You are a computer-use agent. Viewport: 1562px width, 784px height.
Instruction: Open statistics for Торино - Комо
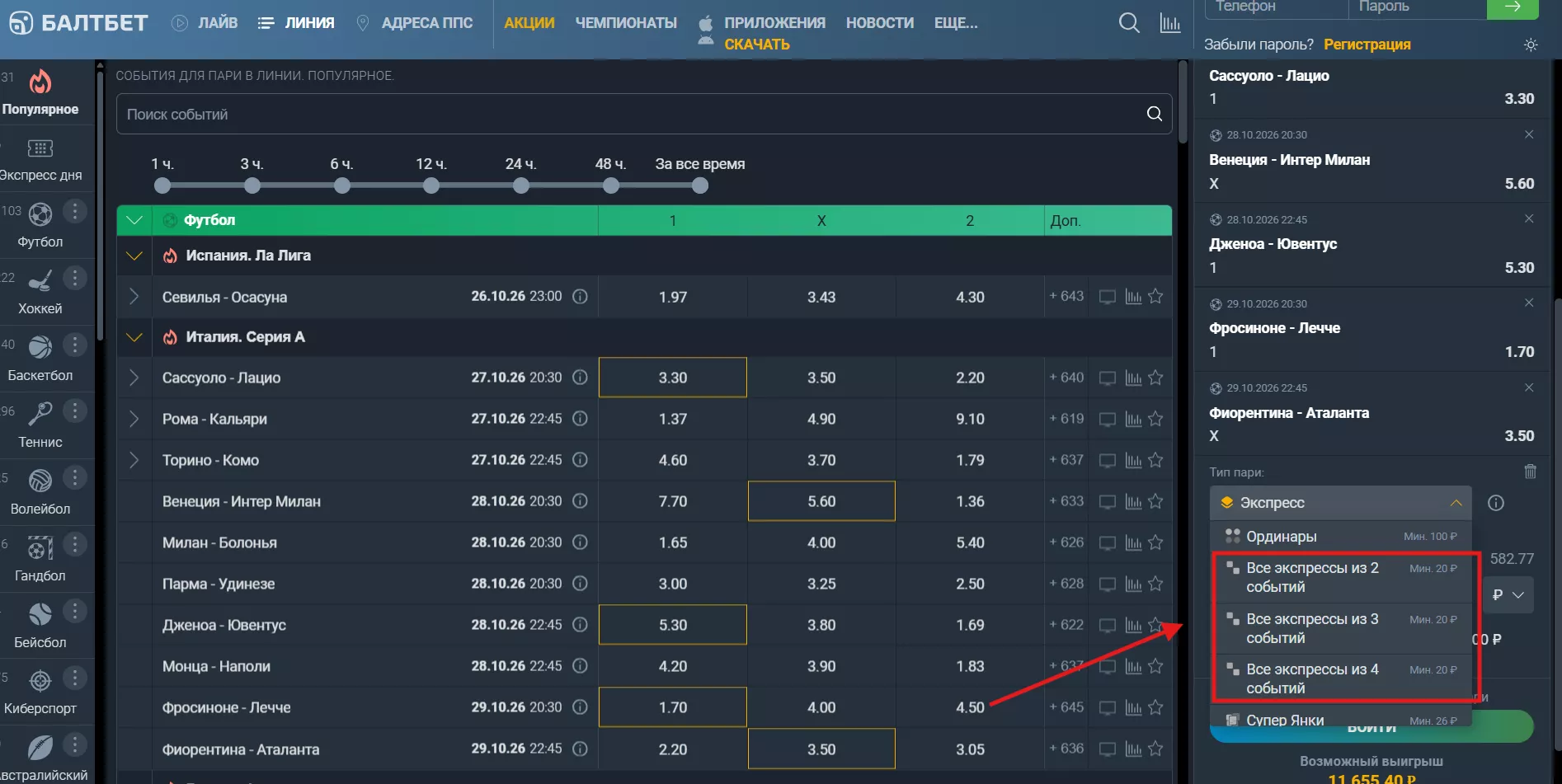coord(1133,460)
